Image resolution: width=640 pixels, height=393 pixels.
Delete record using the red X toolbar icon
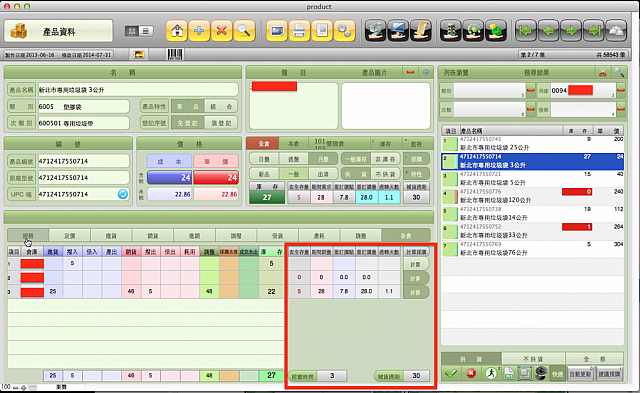point(222,31)
